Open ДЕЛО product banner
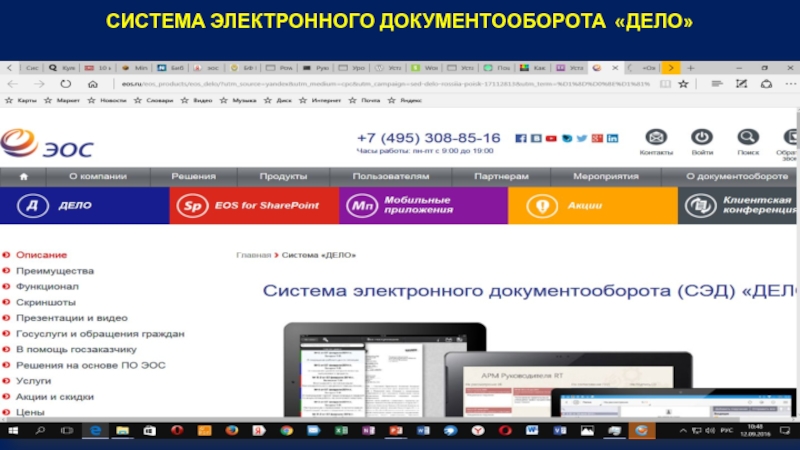800x450 pixels. click(85, 206)
